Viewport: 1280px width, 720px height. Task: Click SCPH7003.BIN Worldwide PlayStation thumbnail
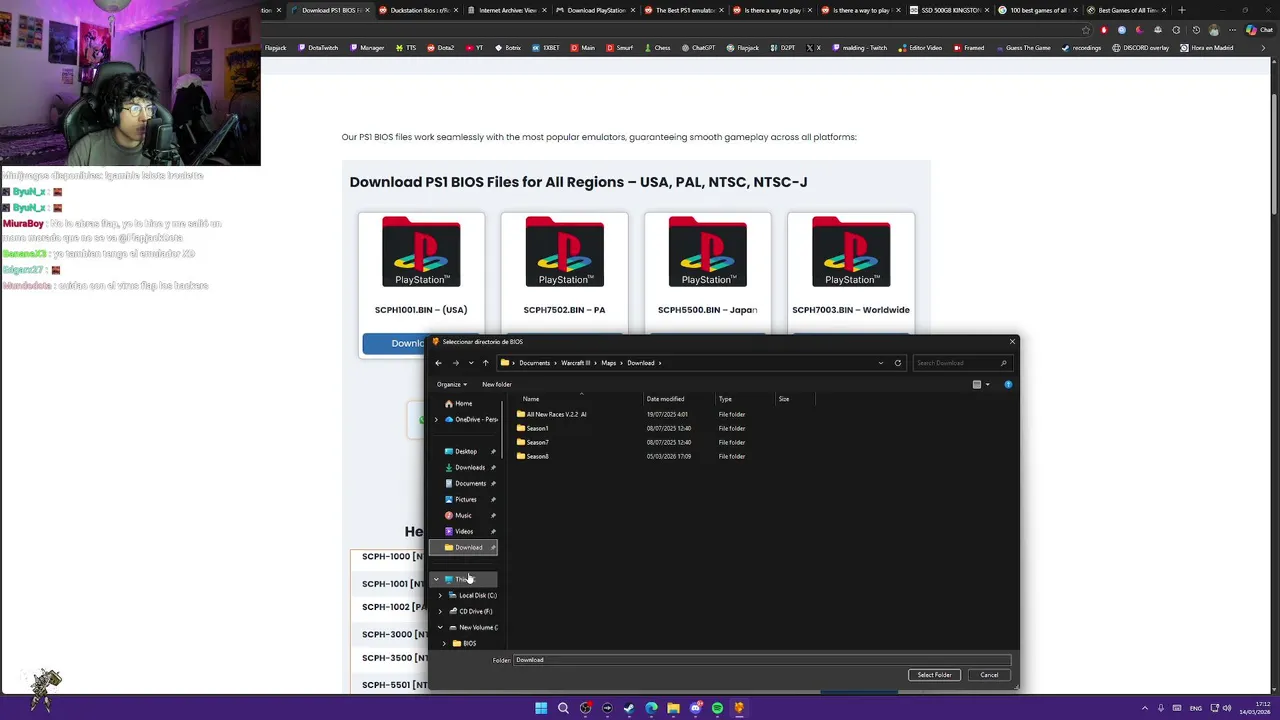tap(851, 252)
